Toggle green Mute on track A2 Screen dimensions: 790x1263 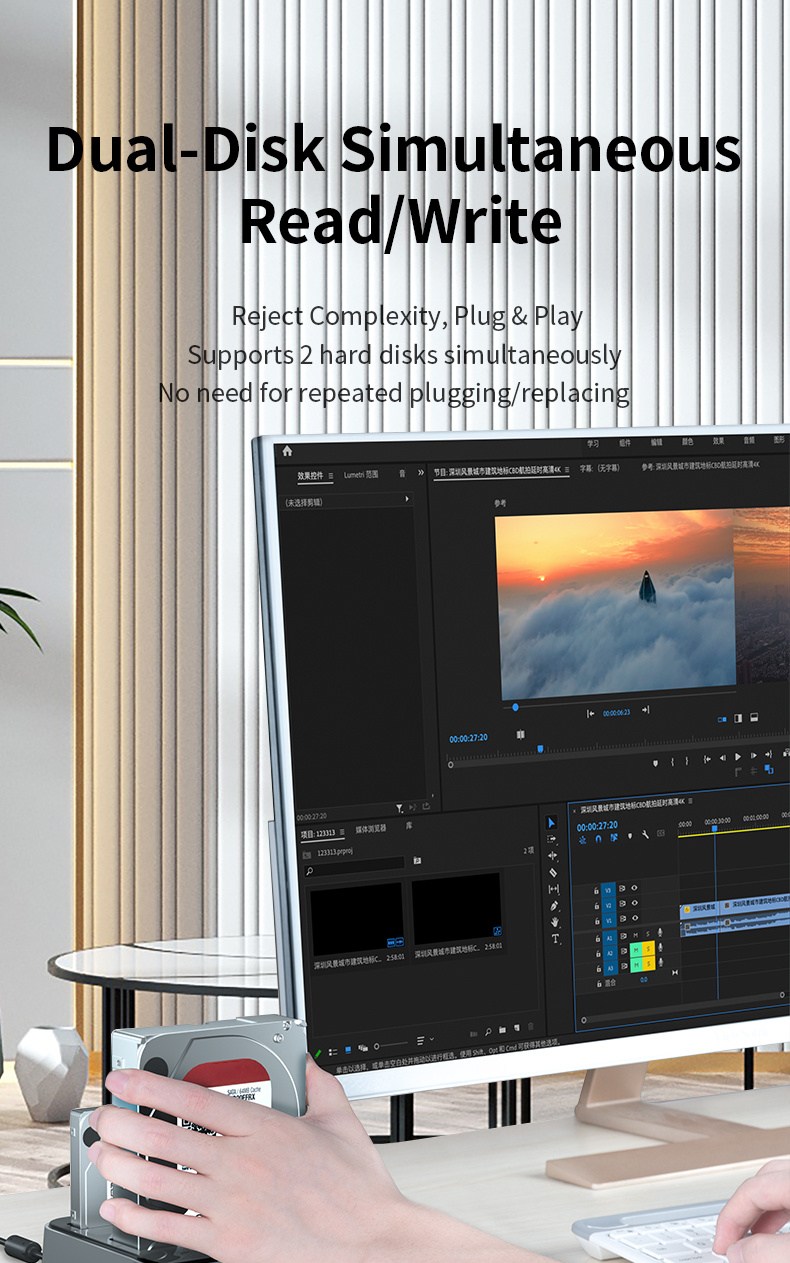point(636,949)
